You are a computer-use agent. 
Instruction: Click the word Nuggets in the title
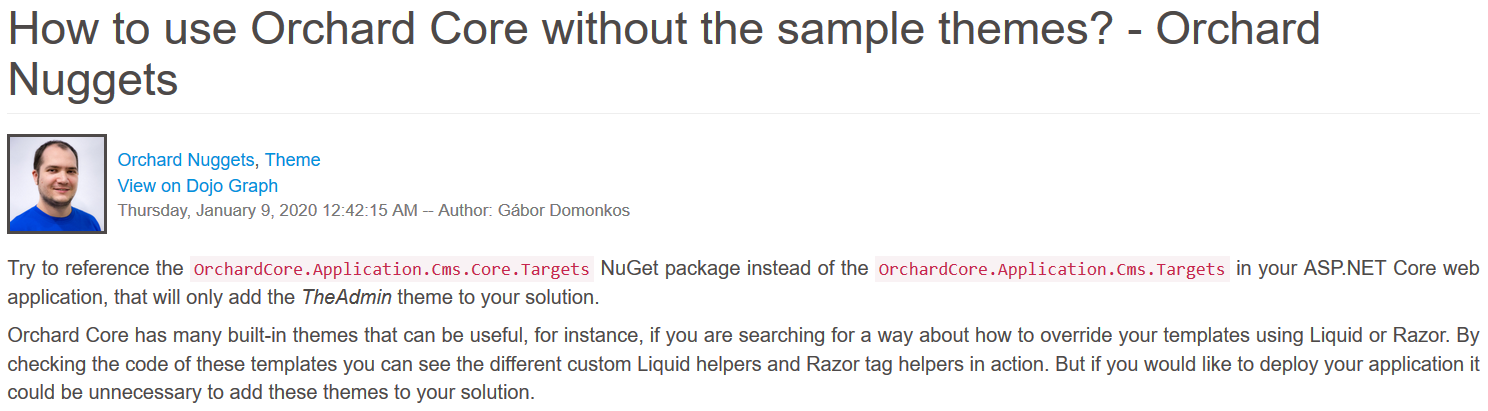coord(93,80)
